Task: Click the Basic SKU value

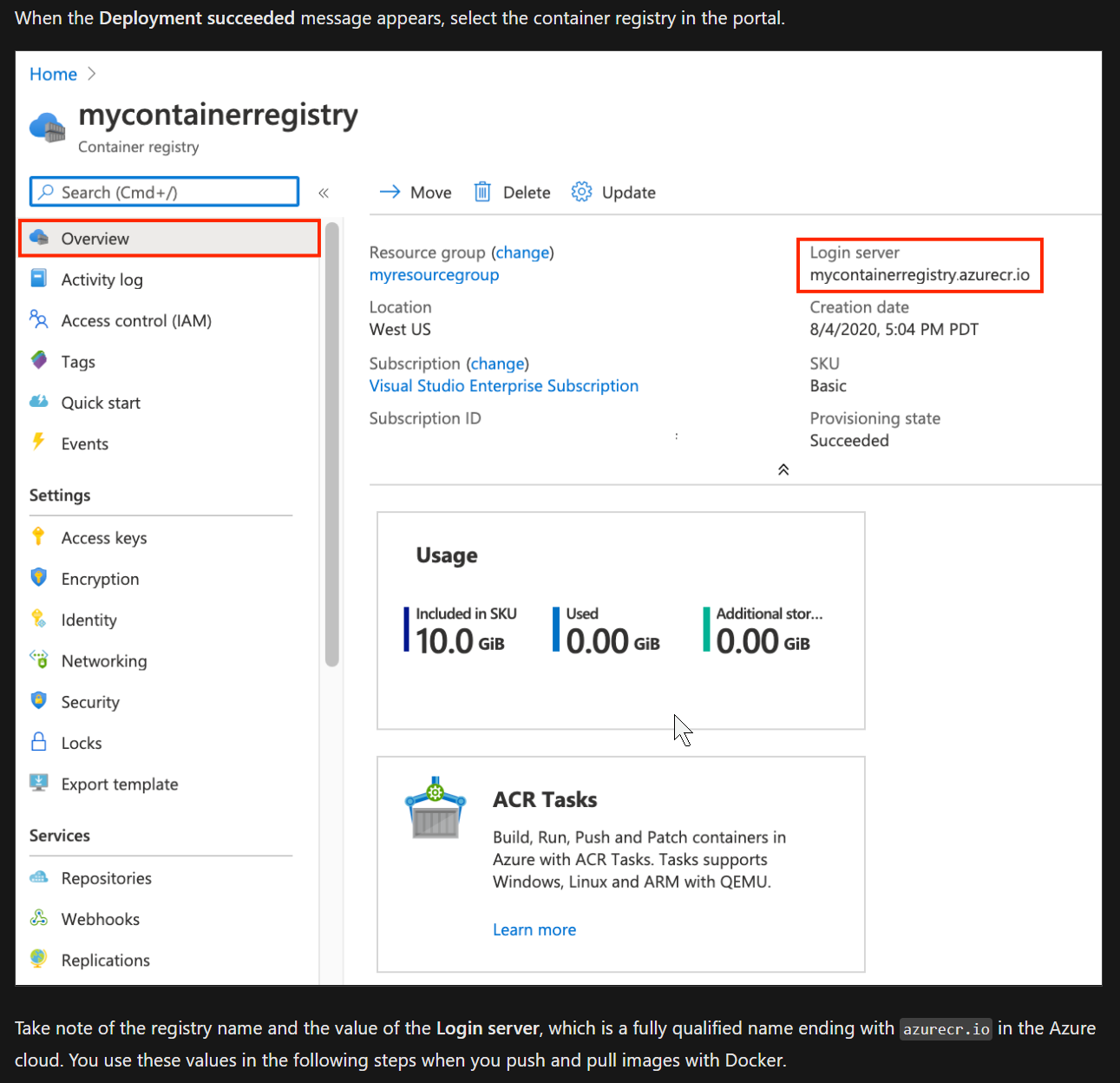Action: click(829, 386)
